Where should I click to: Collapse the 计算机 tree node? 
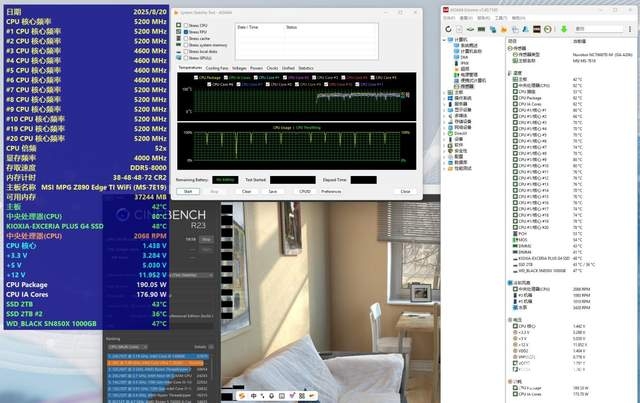tap(444, 40)
